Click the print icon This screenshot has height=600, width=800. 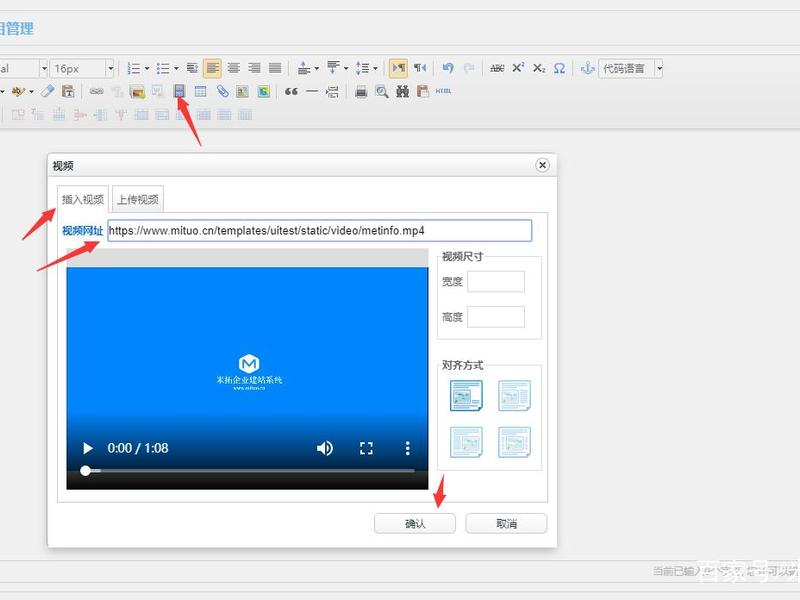(361, 91)
